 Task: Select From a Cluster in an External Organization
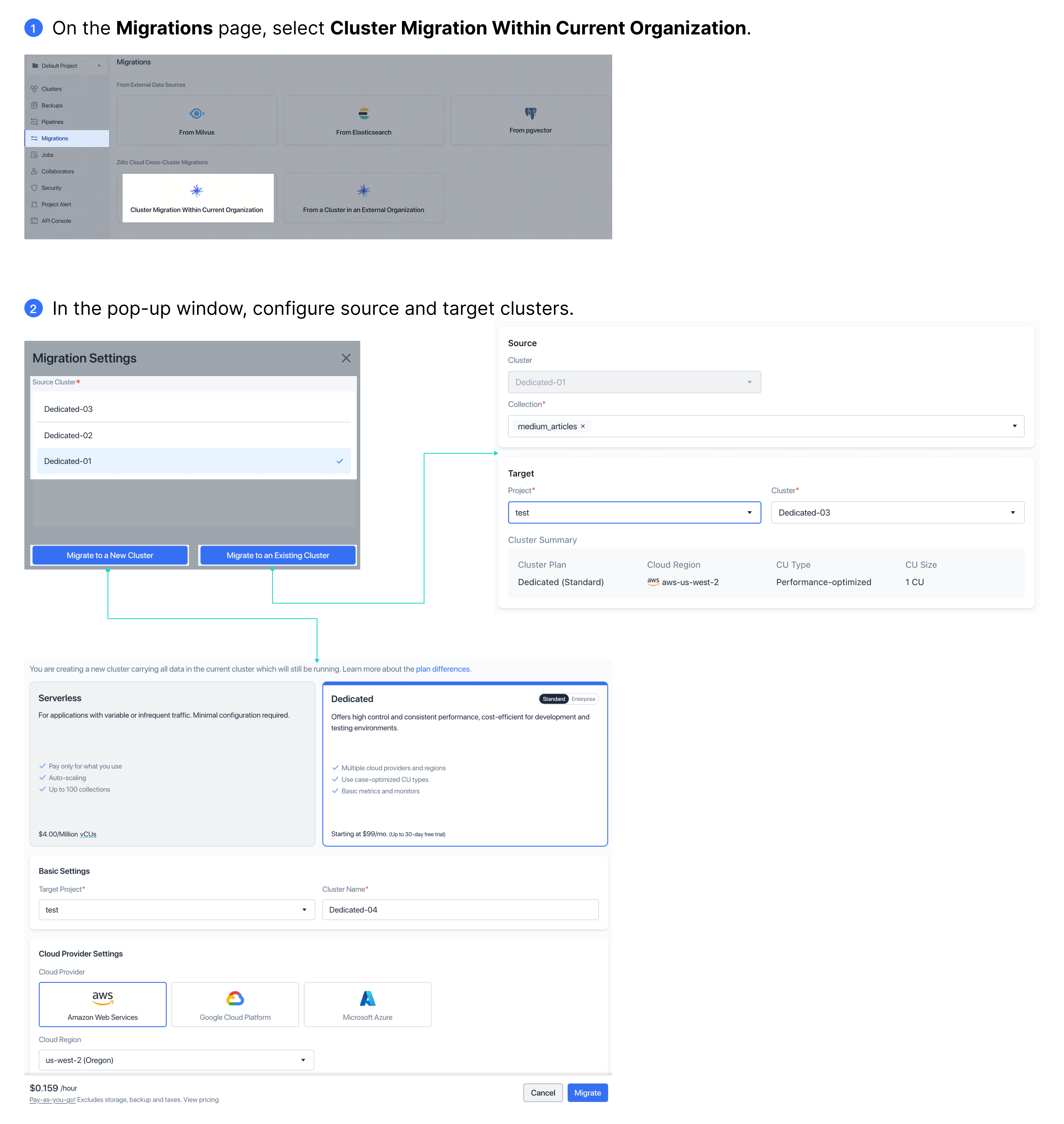(364, 198)
